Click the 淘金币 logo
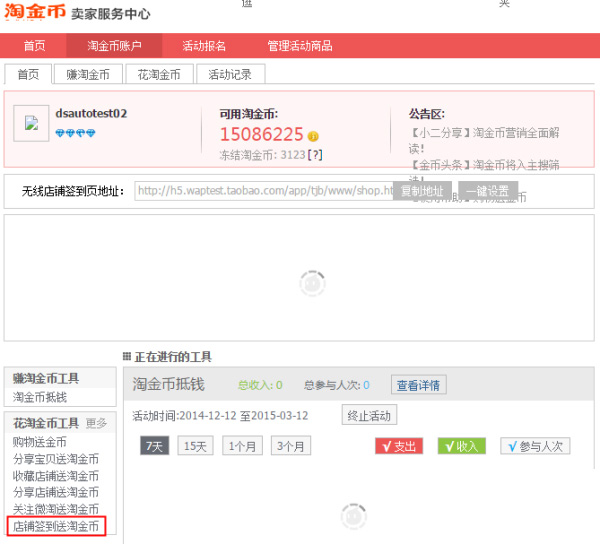 click(x=35, y=11)
